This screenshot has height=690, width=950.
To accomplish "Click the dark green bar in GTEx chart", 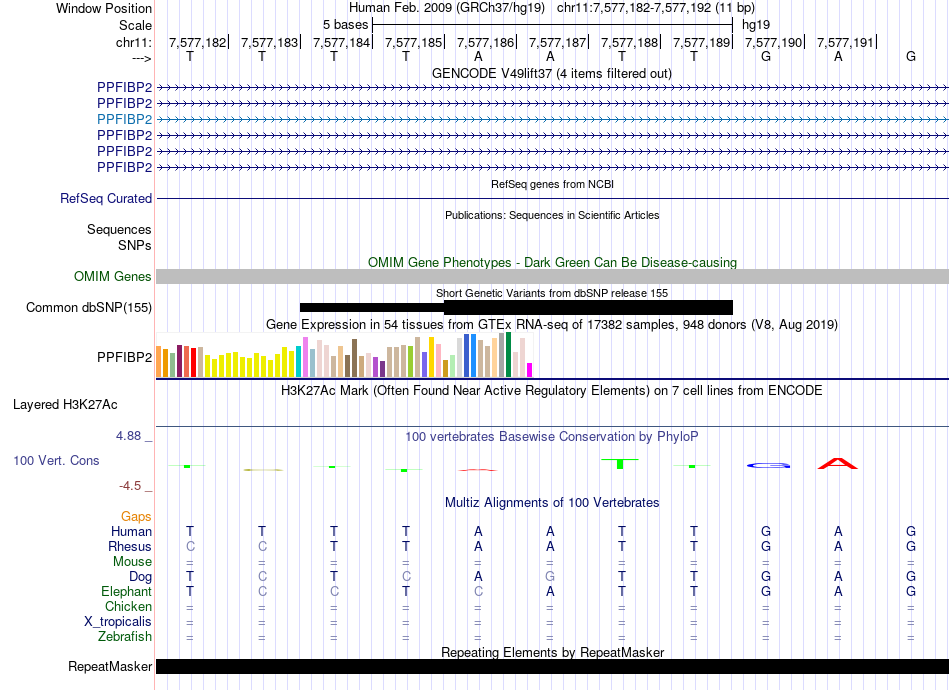I will (508, 355).
